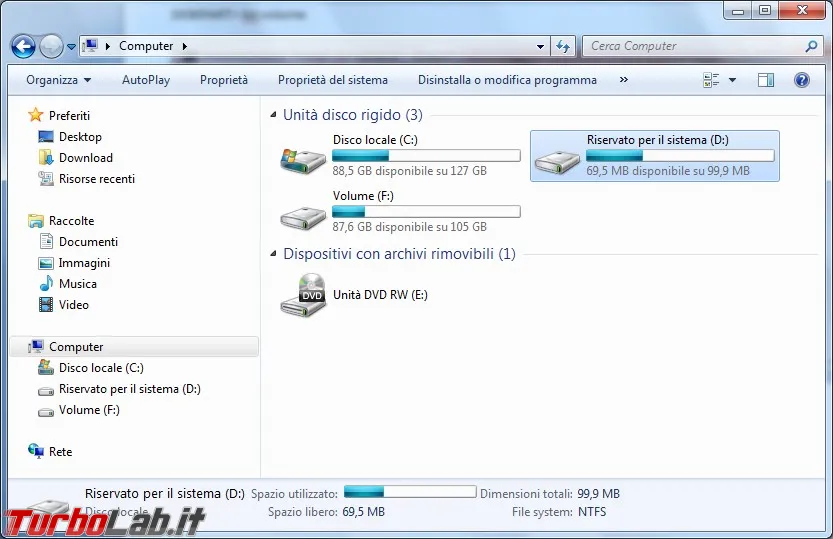833x539 pixels.
Task: Open Risorse recenti
Action: coord(97,179)
